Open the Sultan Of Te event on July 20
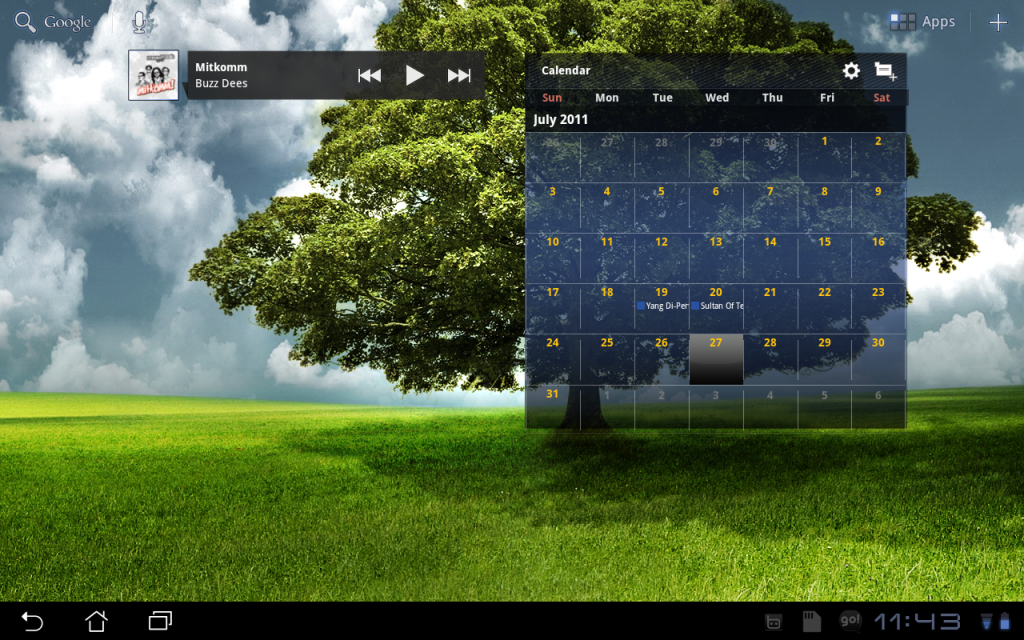Screen dimensions: 1024x640 click(716, 305)
